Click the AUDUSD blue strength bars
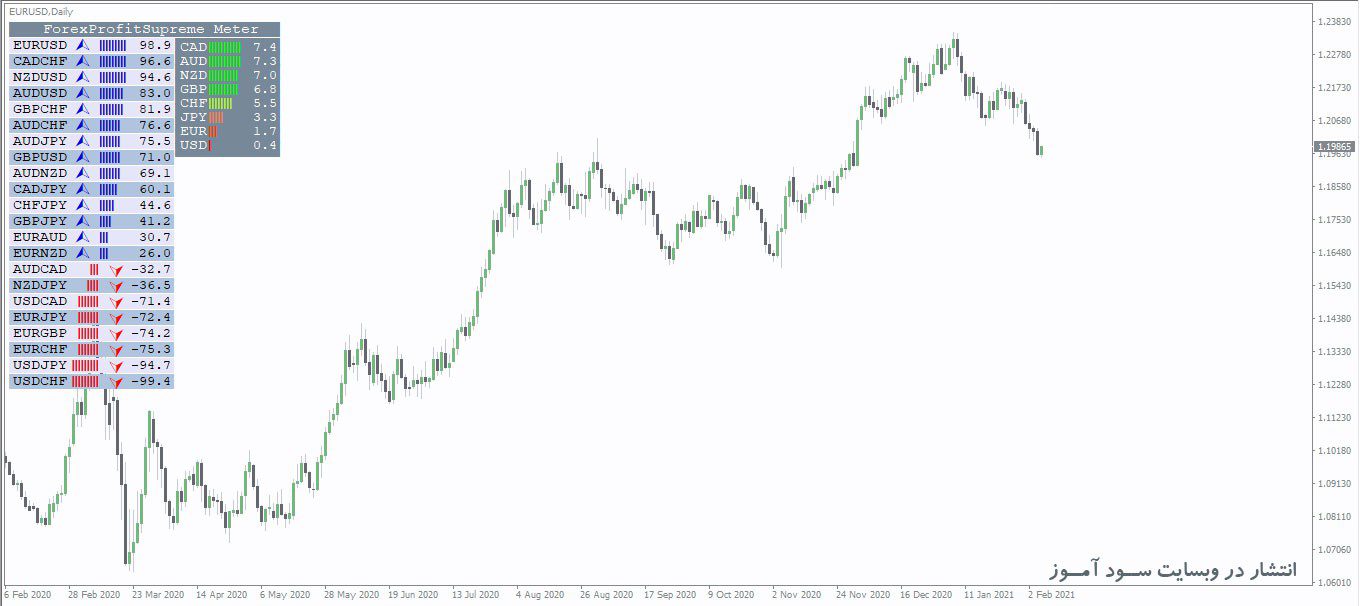Viewport: 1360px width, 606px height. (x=112, y=93)
